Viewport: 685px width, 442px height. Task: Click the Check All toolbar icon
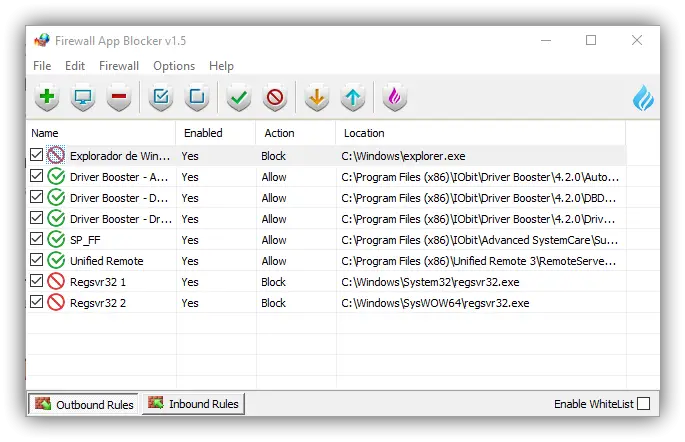pos(161,97)
